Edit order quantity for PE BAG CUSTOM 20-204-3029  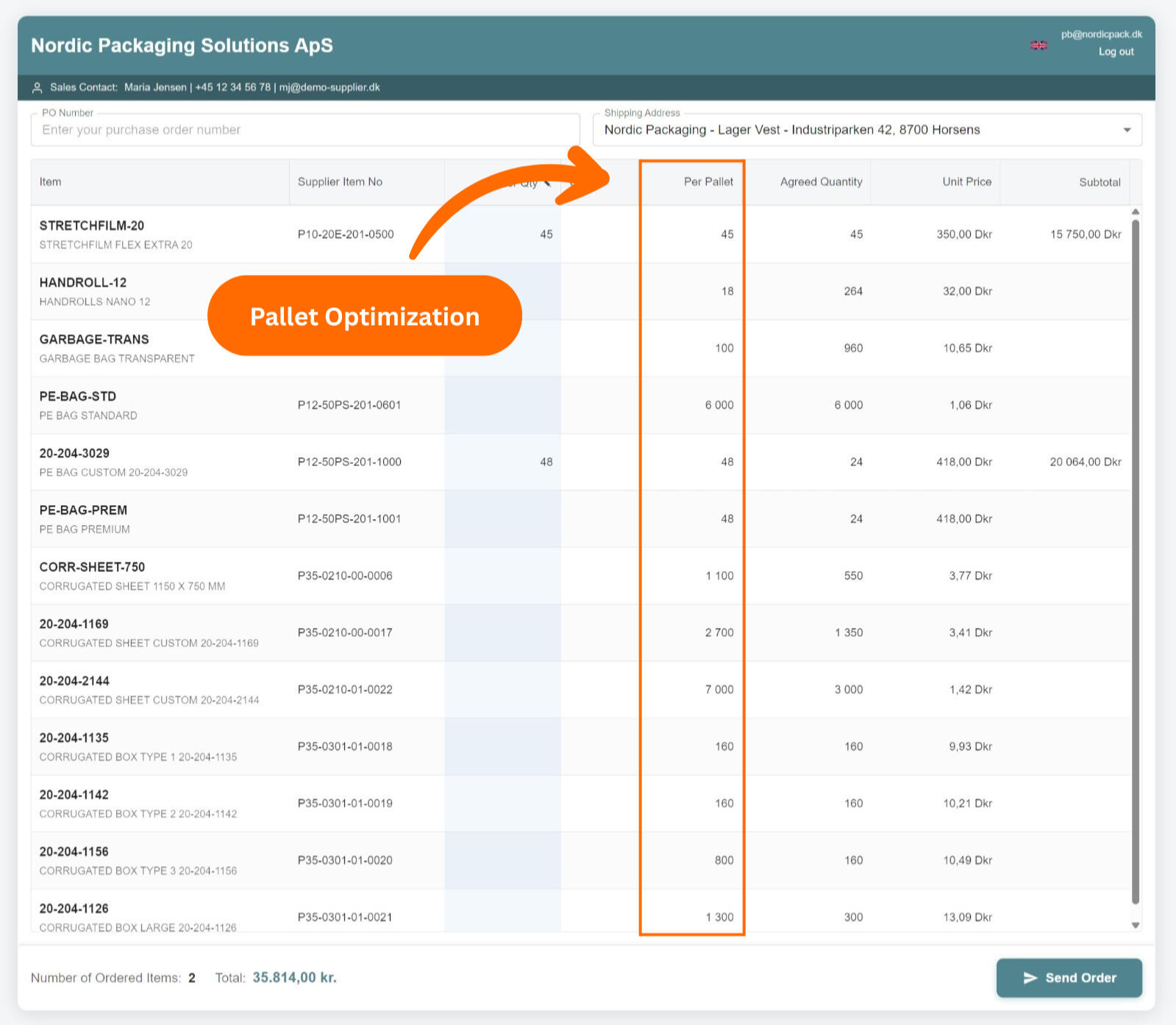pos(504,462)
